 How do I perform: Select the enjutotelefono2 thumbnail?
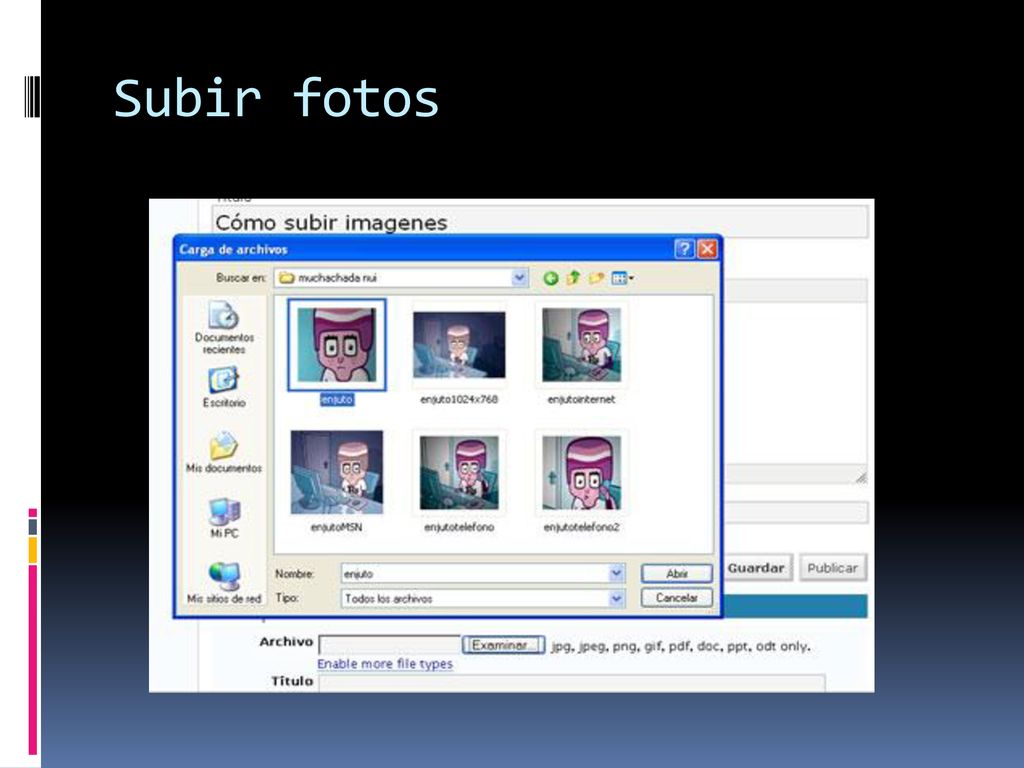pos(581,473)
